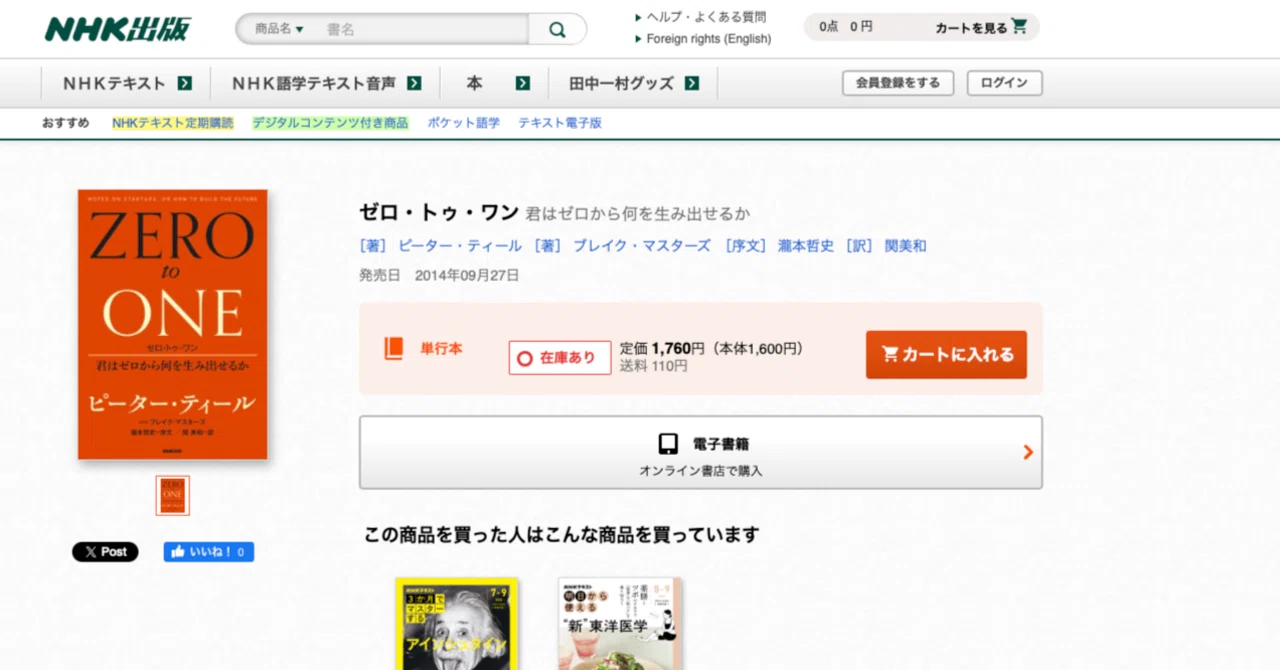Click the arrow icon next to 田中一村グッズ
This screenshot has height=670, width=1280.
692,83
